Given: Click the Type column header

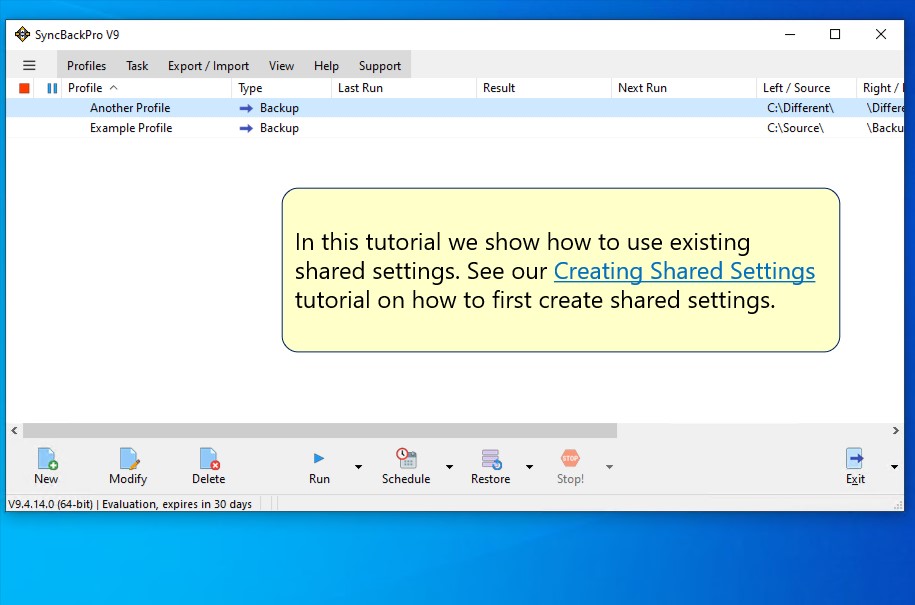Looking at the screenshot, I should [x=281, y=88].
